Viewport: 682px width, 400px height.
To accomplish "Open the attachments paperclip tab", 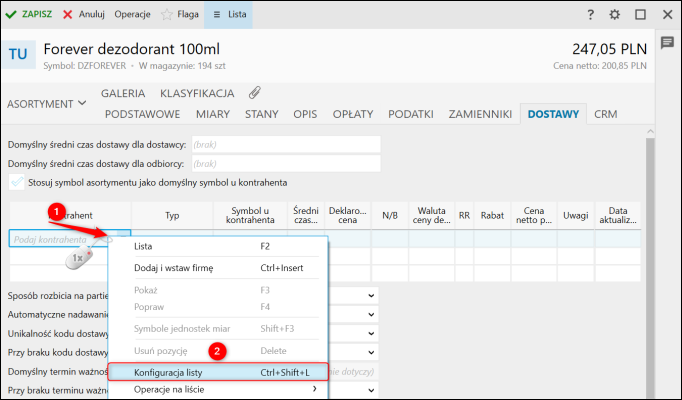I will click(x=255, y=93).
